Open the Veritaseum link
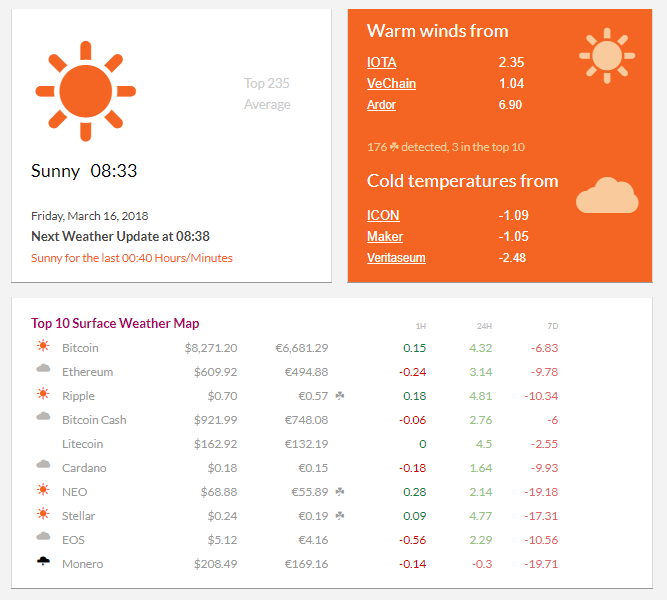The width and height of the screenshot is (667, 600). [x=396, y=257]
